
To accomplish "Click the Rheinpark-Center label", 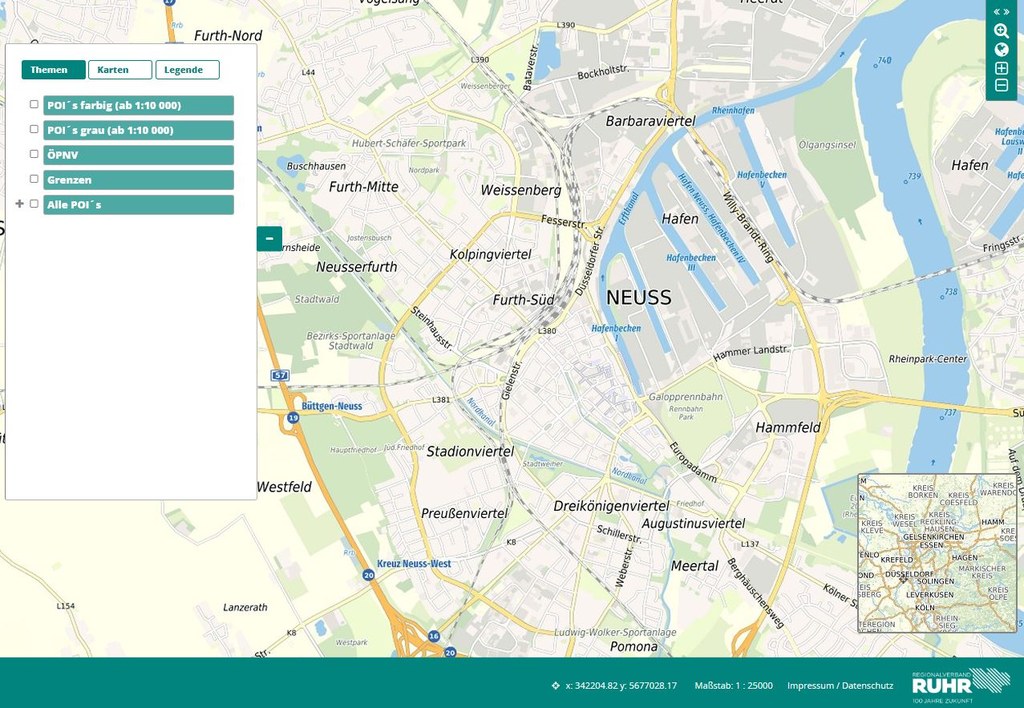I will pyautogui.click(x=927, y=359).
